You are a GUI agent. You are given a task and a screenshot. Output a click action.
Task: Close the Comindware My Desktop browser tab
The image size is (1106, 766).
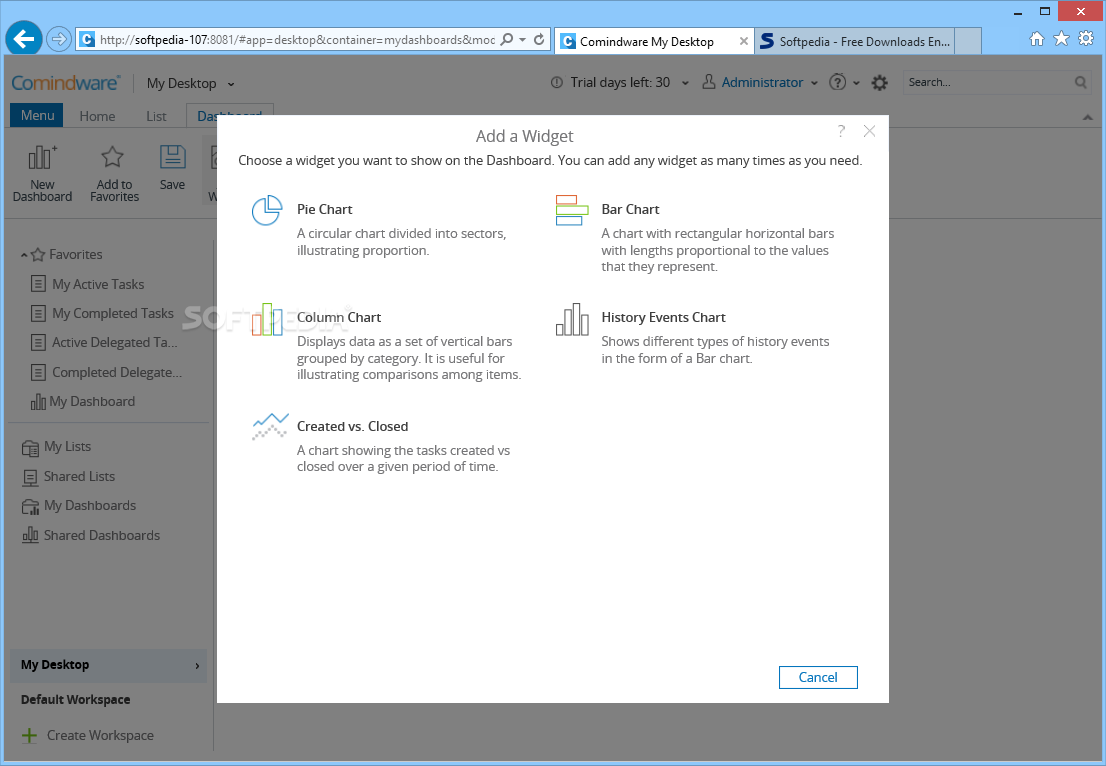pos(743,42)
